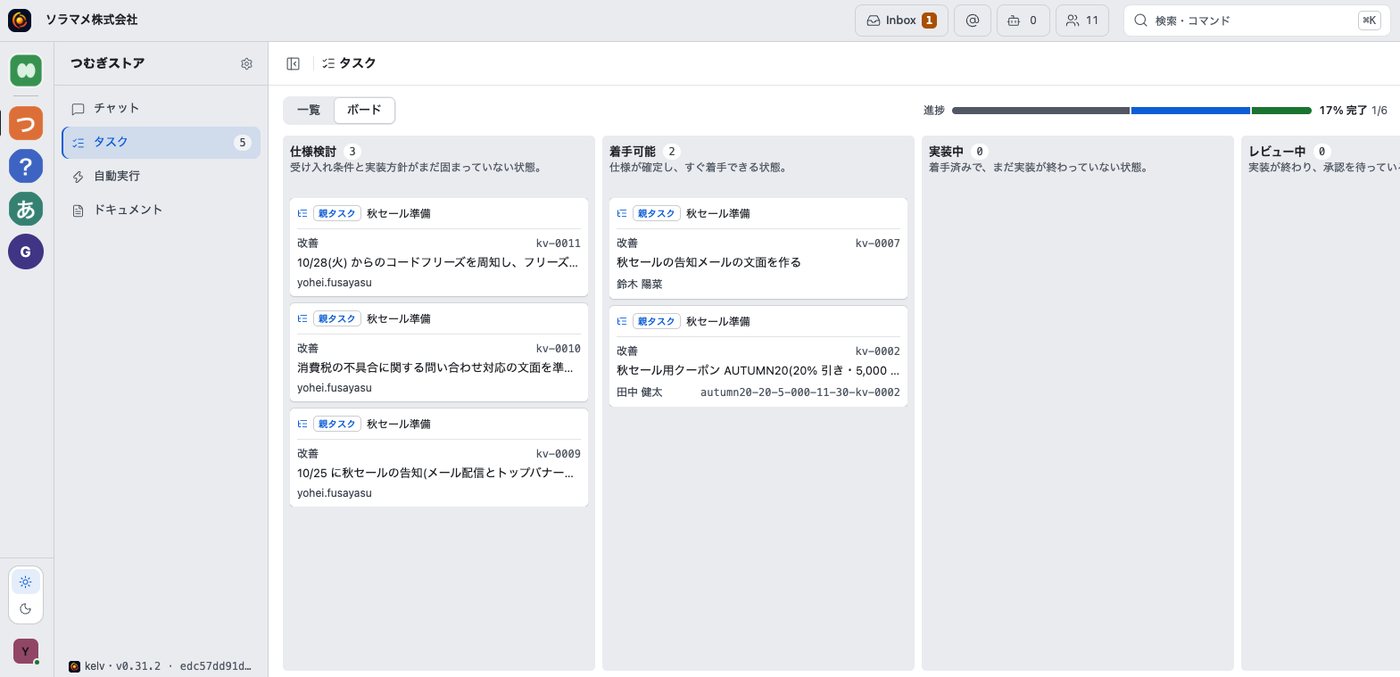Click assignee 鈴木 陽菜

click(x=640, y=284)
